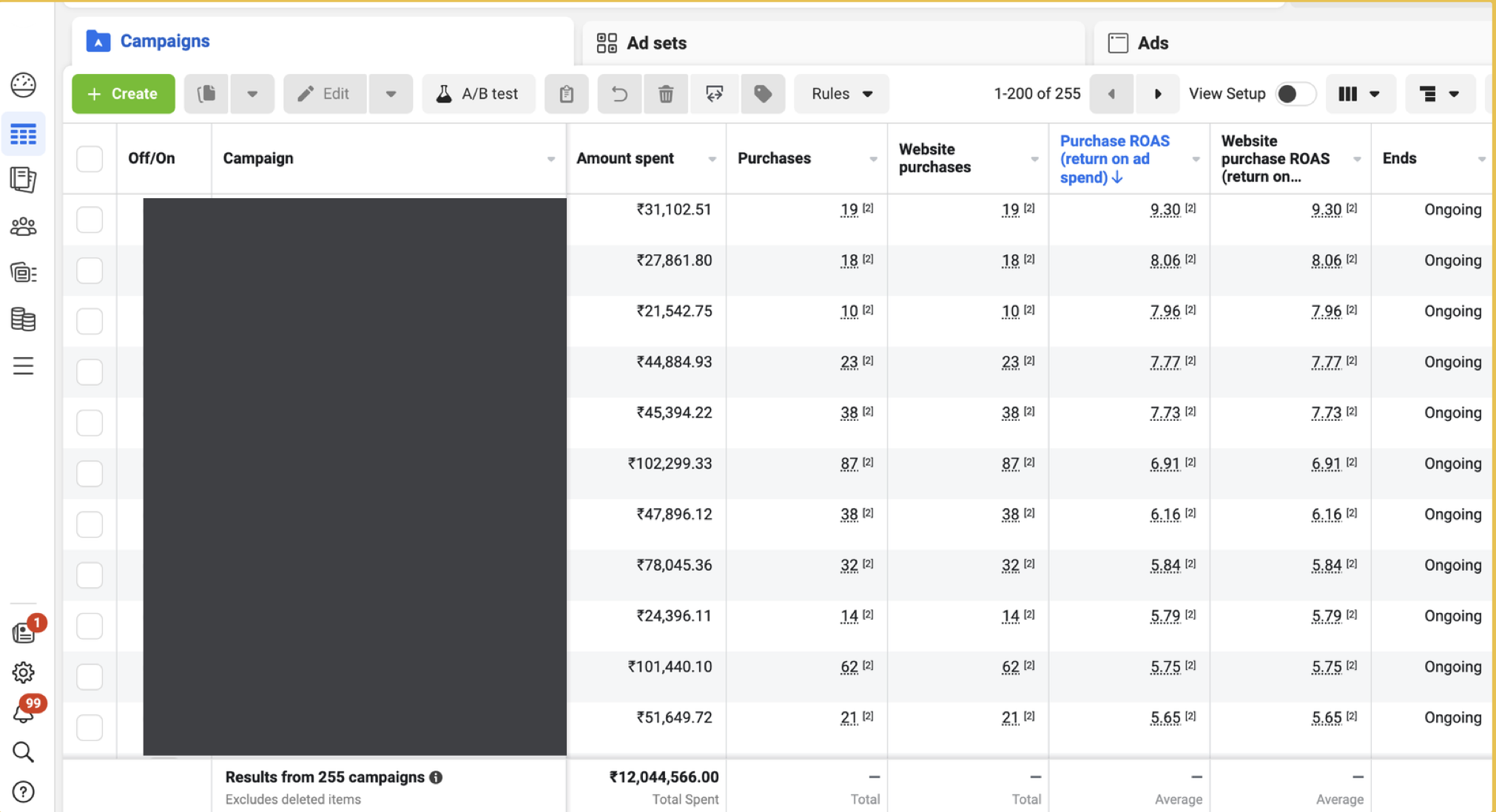Click the green Create button

124,94
